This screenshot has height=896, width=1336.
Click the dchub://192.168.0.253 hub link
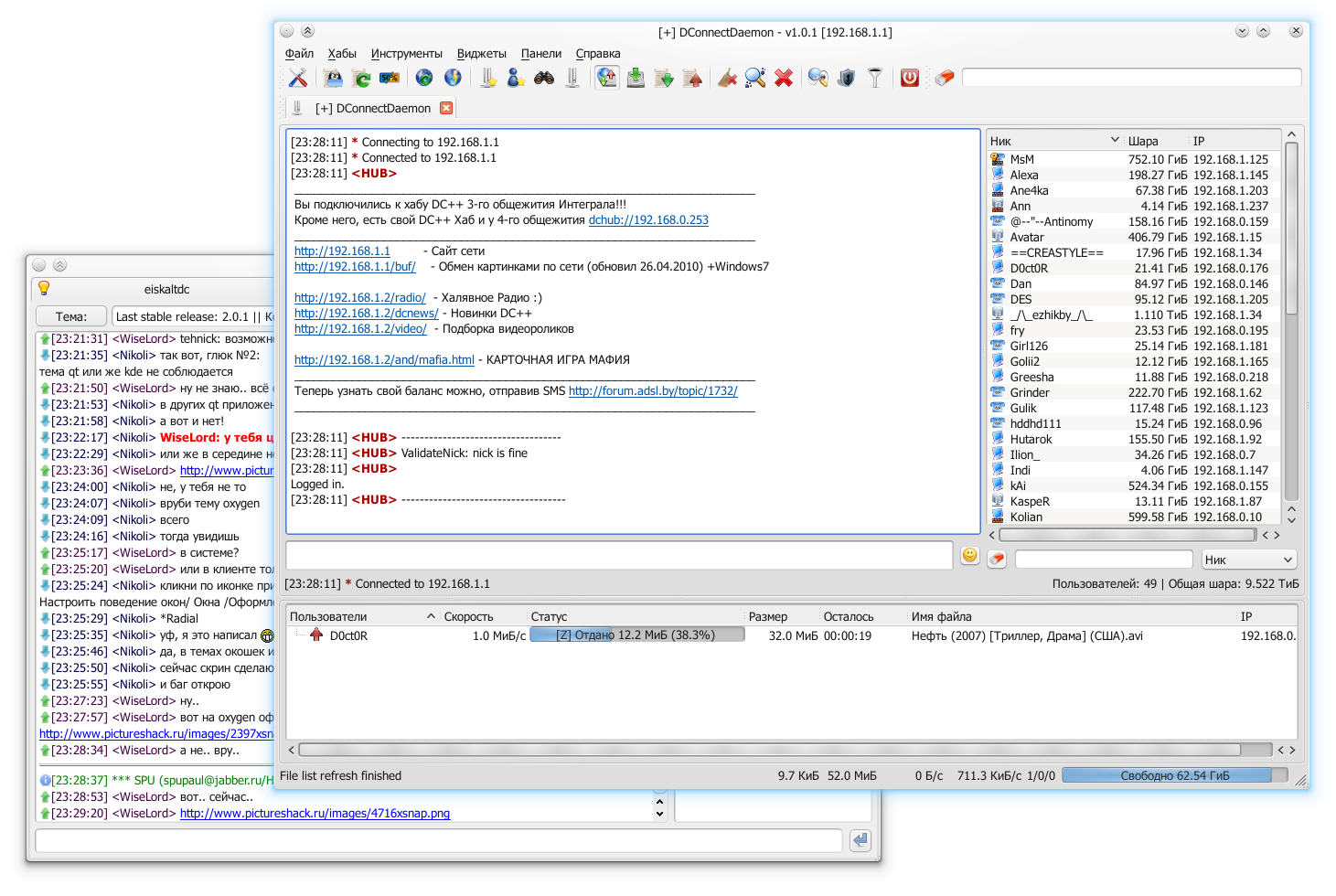pos(648,220)
